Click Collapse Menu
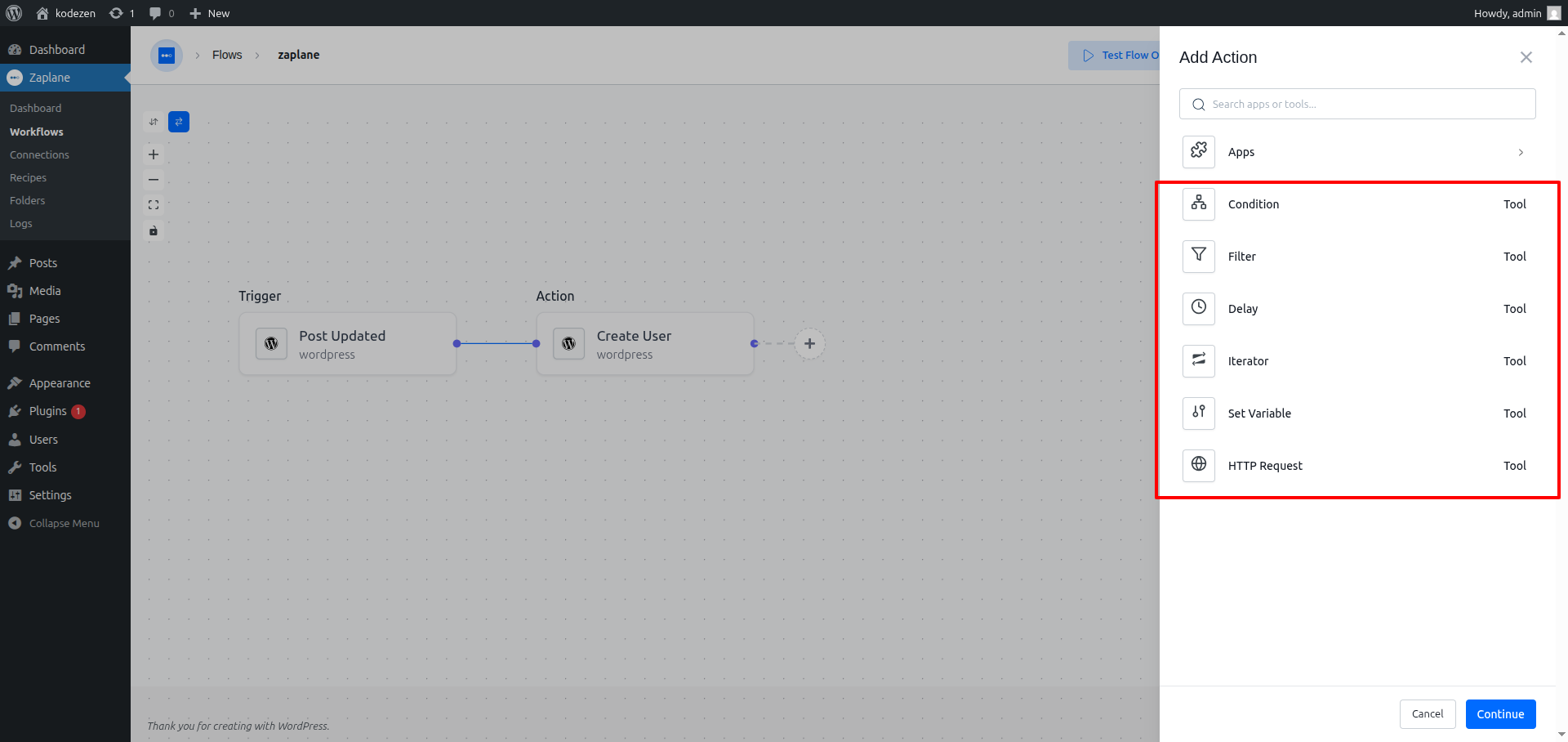Viewport: 1568px width, 742px height. (65, 523)
